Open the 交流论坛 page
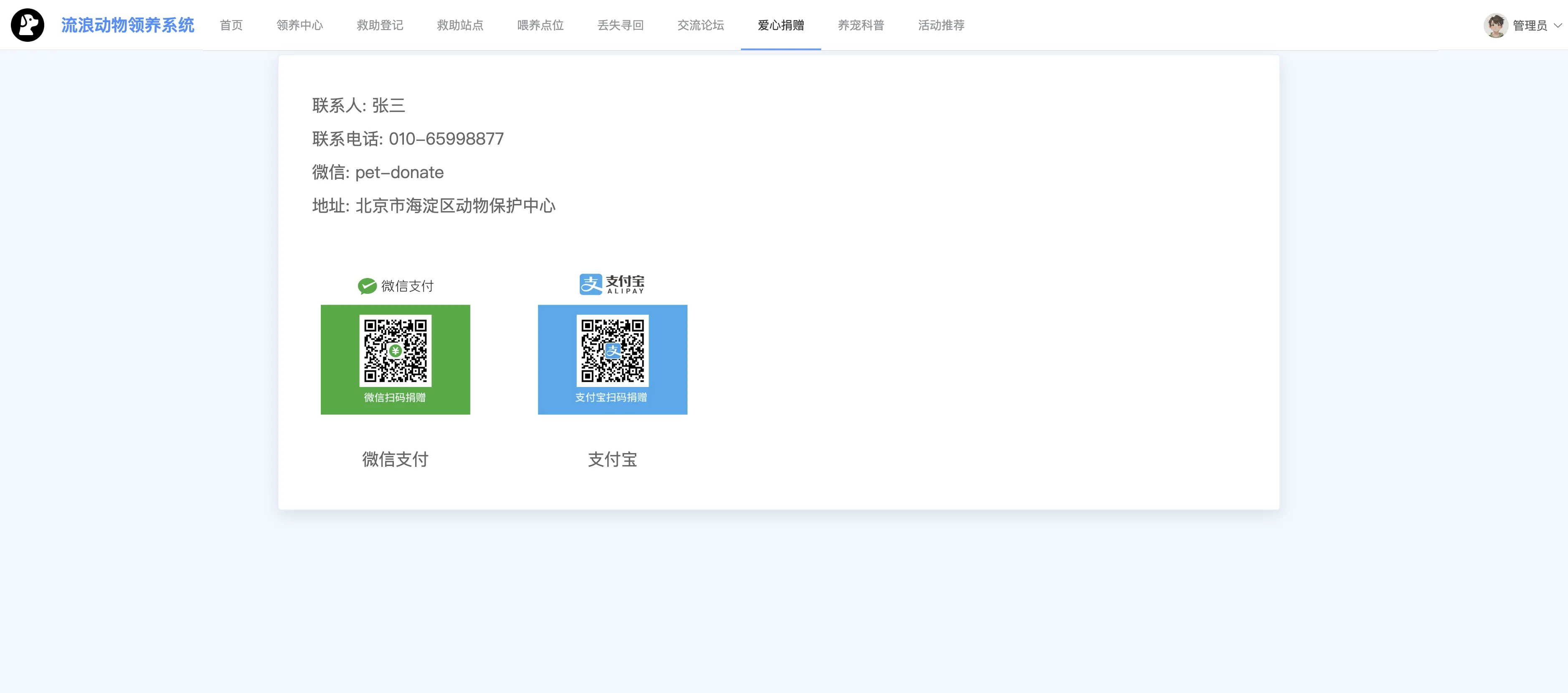Image resolution: width=1568 pixels, height=693 pixels. (700, 25)
